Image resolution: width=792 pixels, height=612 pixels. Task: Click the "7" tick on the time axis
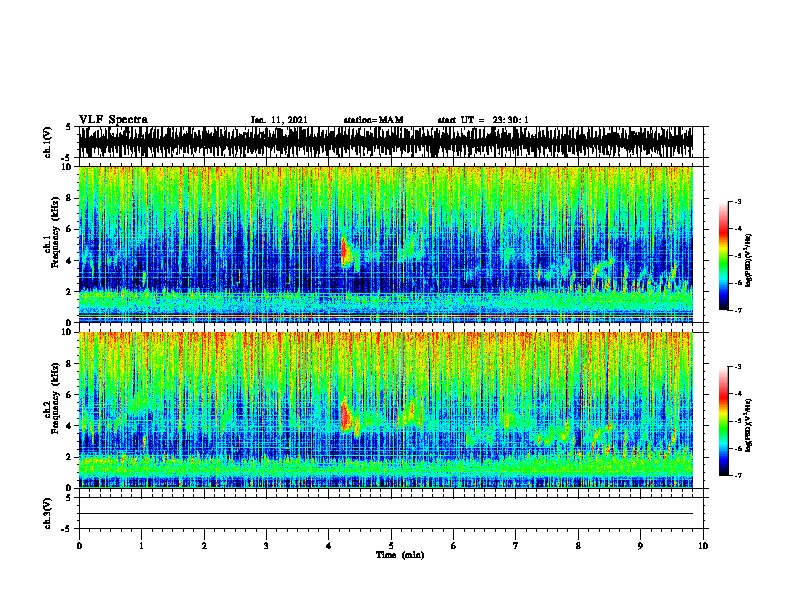(x=516, y=546)
